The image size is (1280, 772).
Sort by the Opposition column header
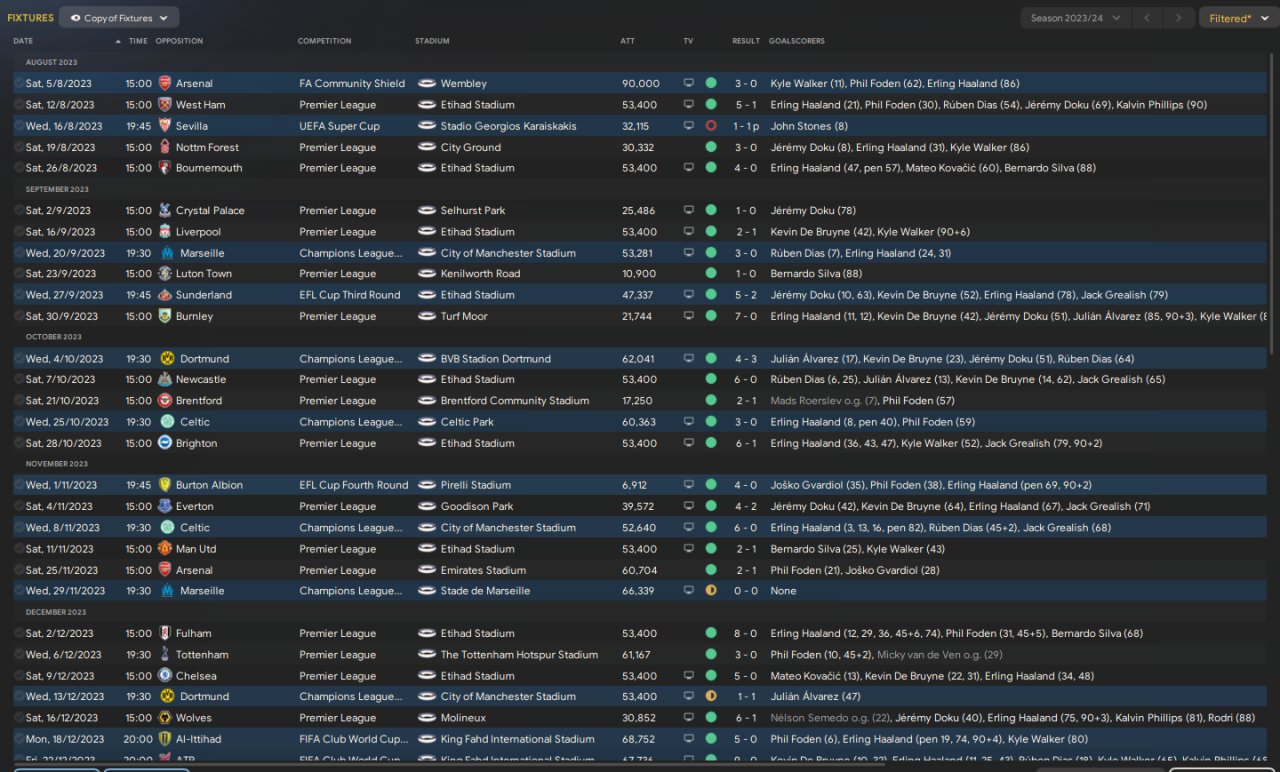pyautogui.click(x=179, y=41)
